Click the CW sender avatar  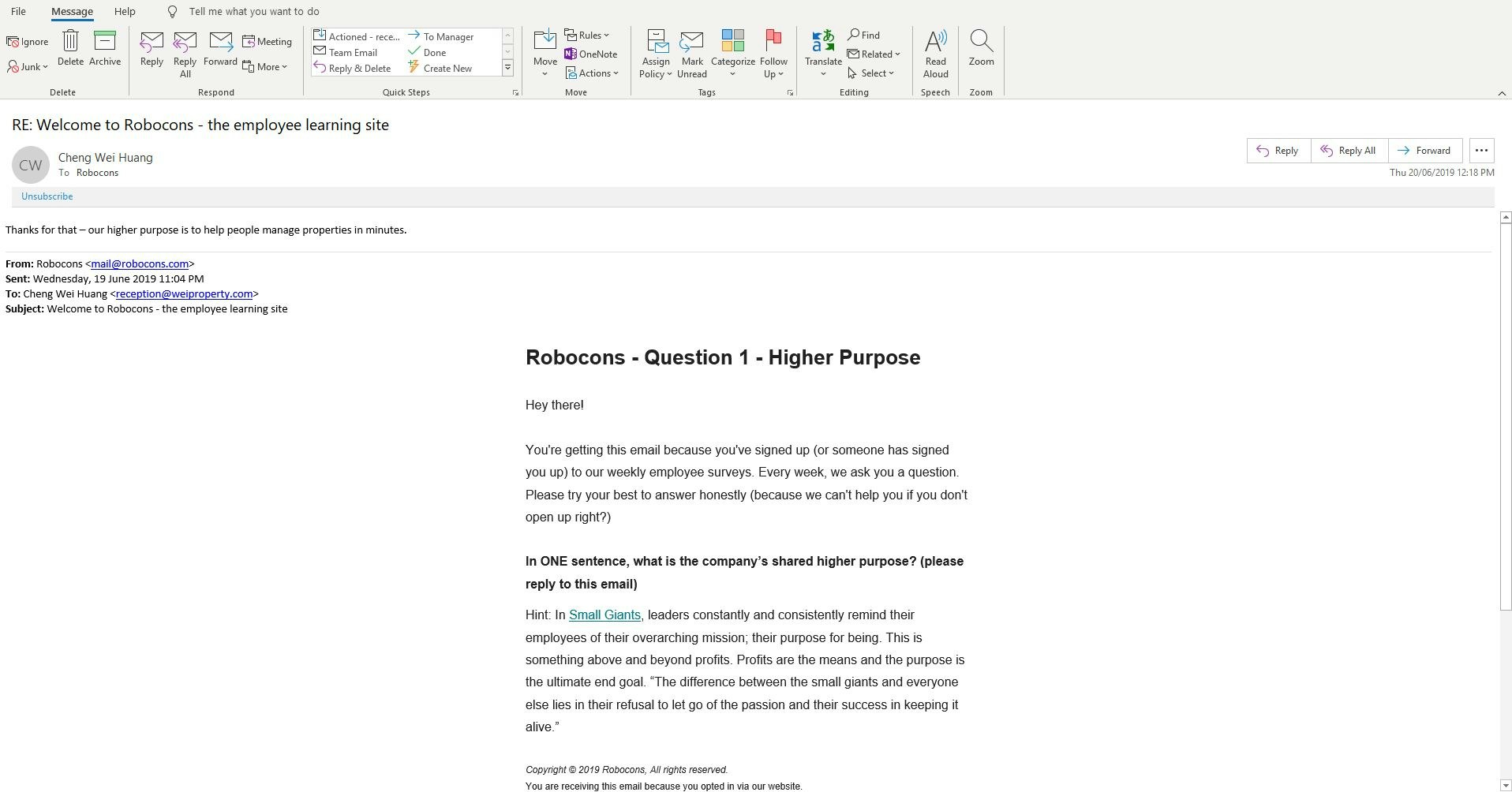(x=31, y=165)
